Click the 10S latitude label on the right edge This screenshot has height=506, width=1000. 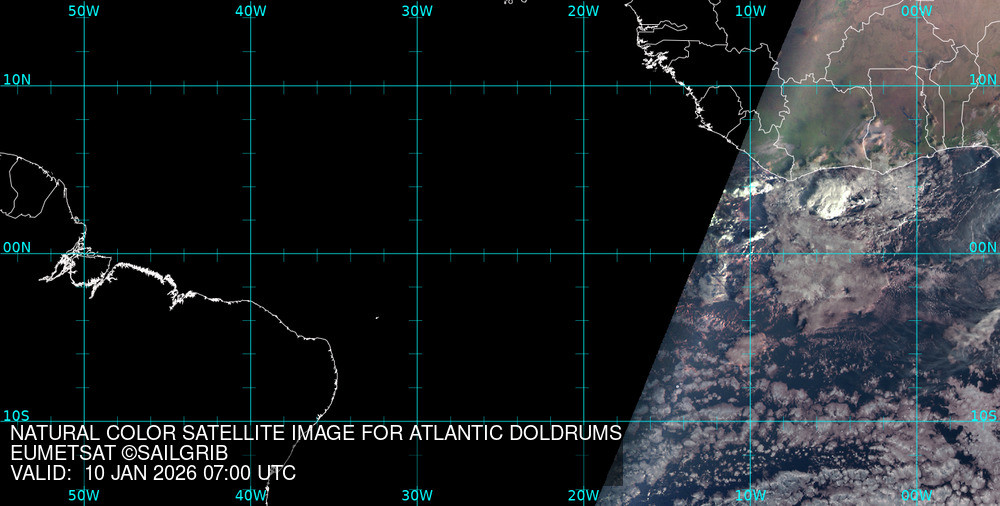click(x=983, y=415)
